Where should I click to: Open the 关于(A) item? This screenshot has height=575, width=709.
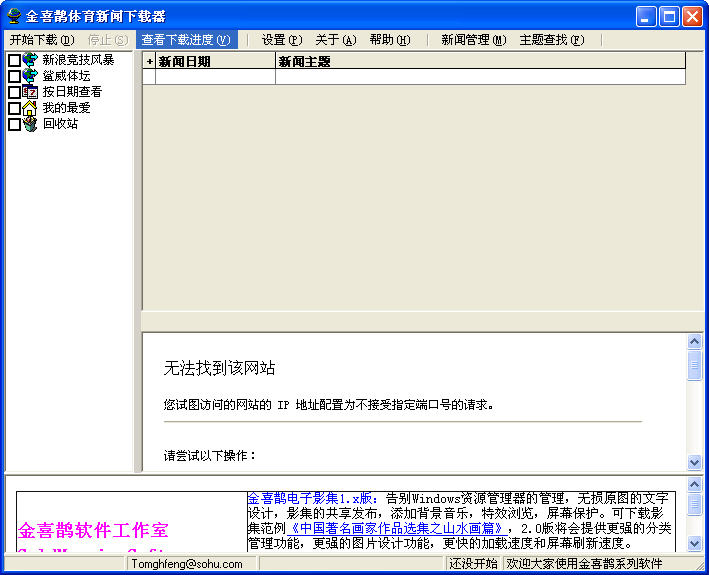[x=336, y=40]
